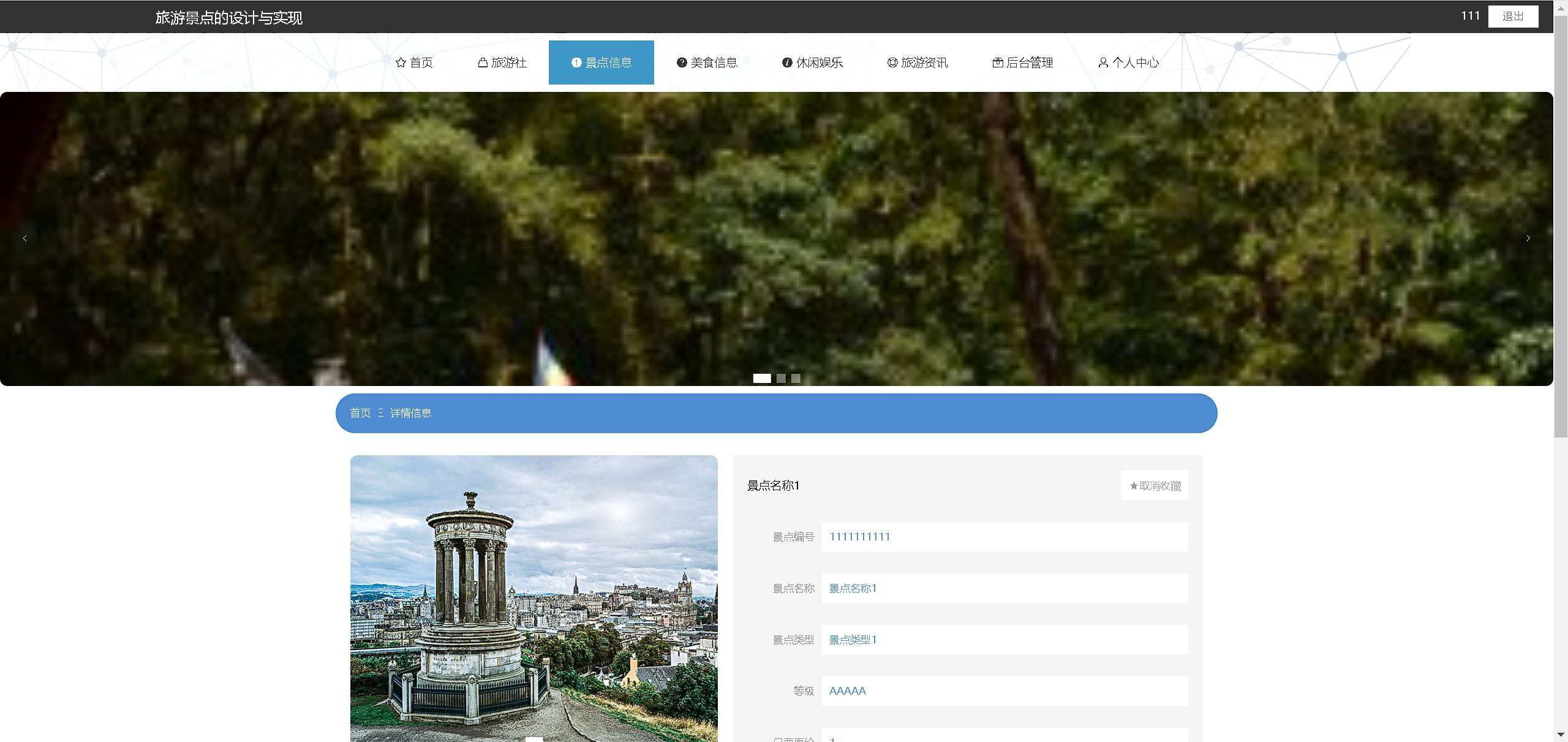Click the scrollbar down arrow
The height and width of the screenshot is (742, 1568).
coord(1560,734)
